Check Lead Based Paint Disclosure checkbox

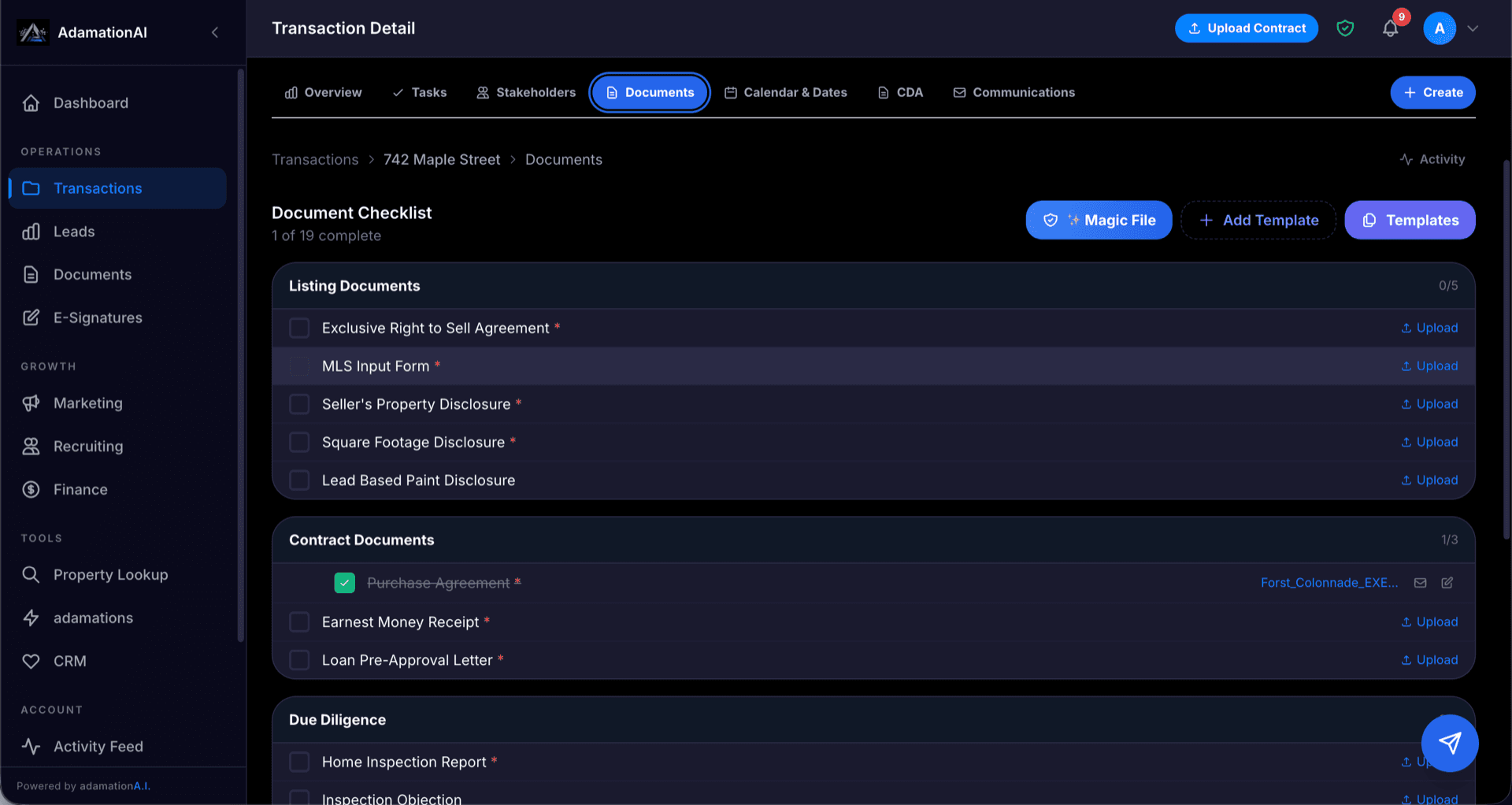pos(299,480)
